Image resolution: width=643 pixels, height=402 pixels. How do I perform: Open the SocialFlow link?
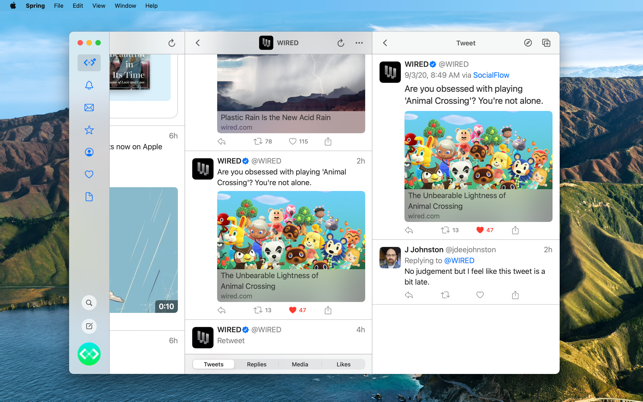click(491, 75)
